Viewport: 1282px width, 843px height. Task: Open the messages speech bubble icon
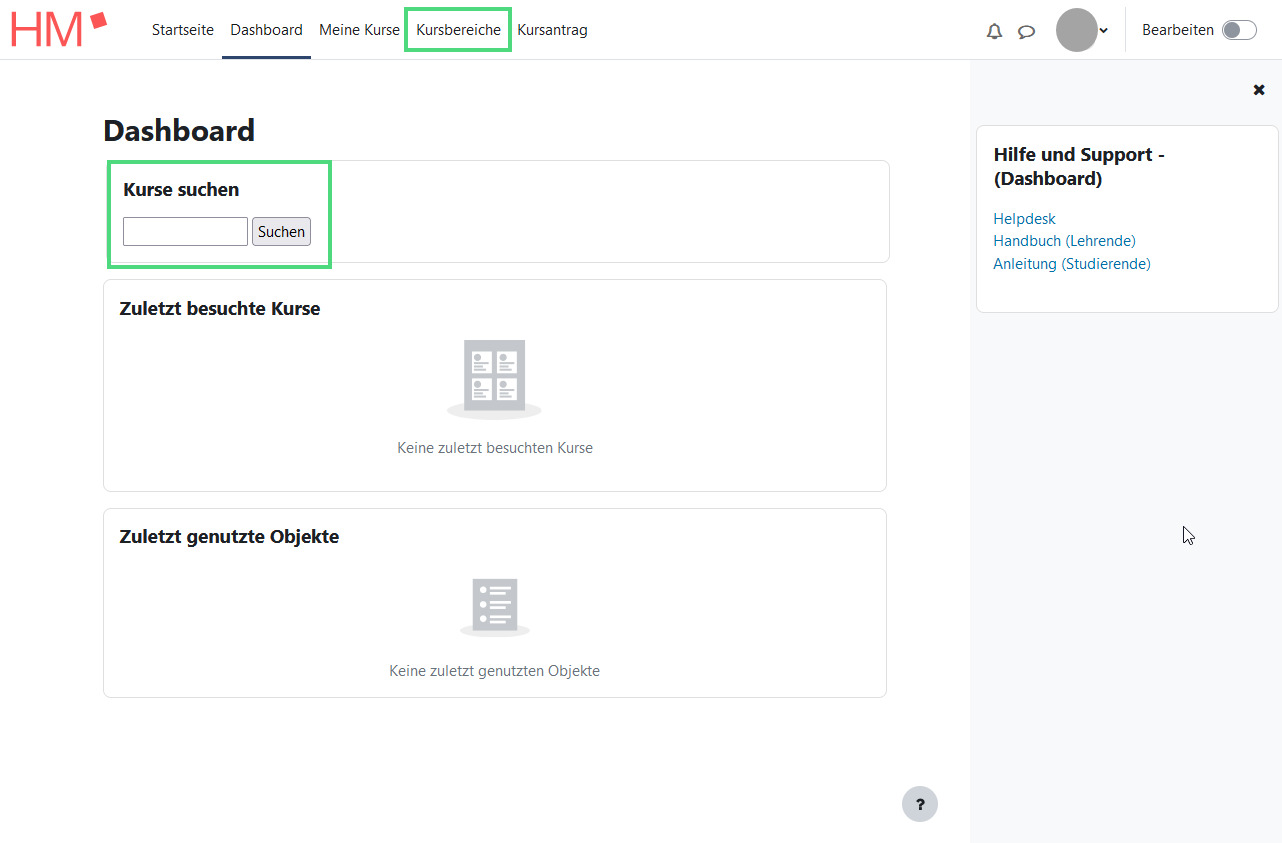1026,31
